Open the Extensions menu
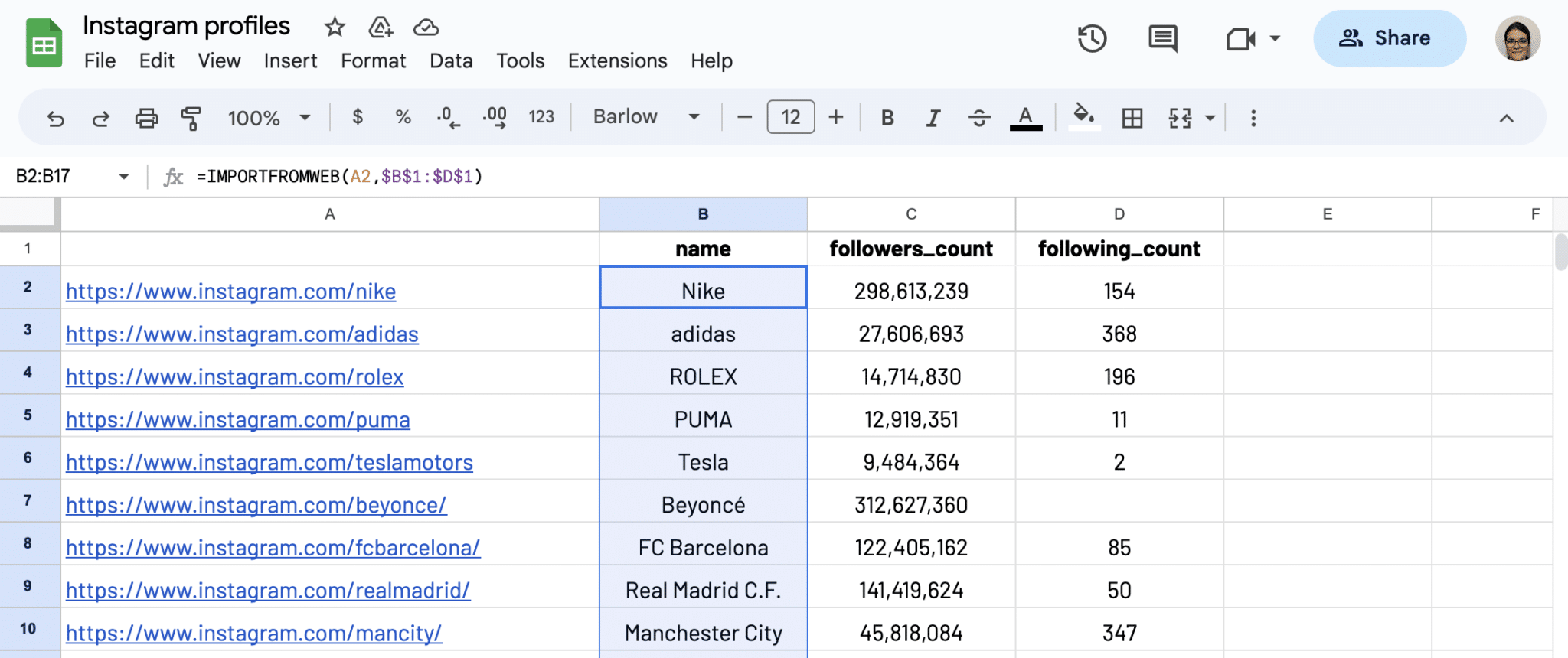This screenshot has height=658, width=1568. pyautogui.click(x=617, y=60)
